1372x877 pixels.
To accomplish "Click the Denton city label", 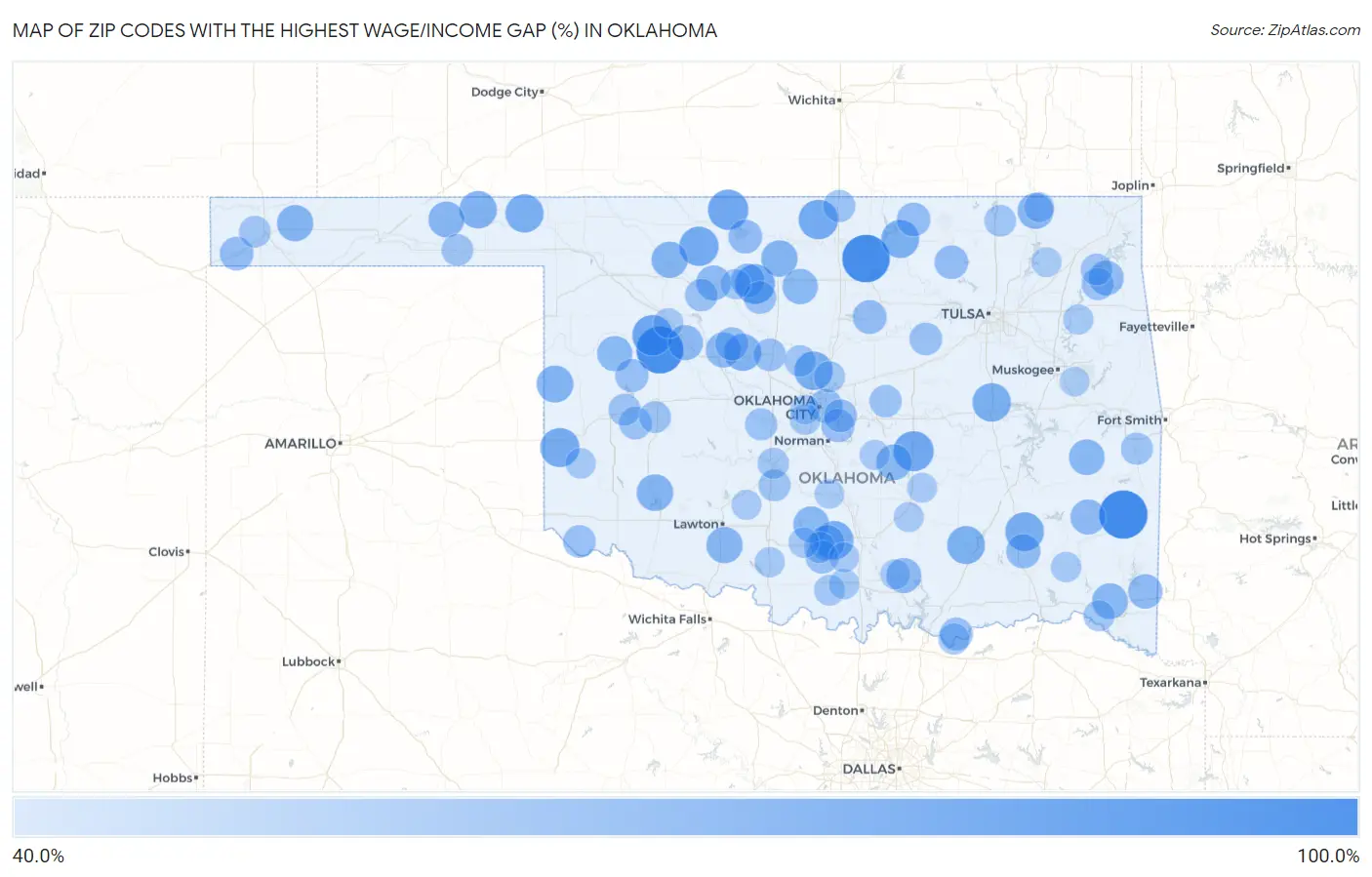I will pos(835,710).
